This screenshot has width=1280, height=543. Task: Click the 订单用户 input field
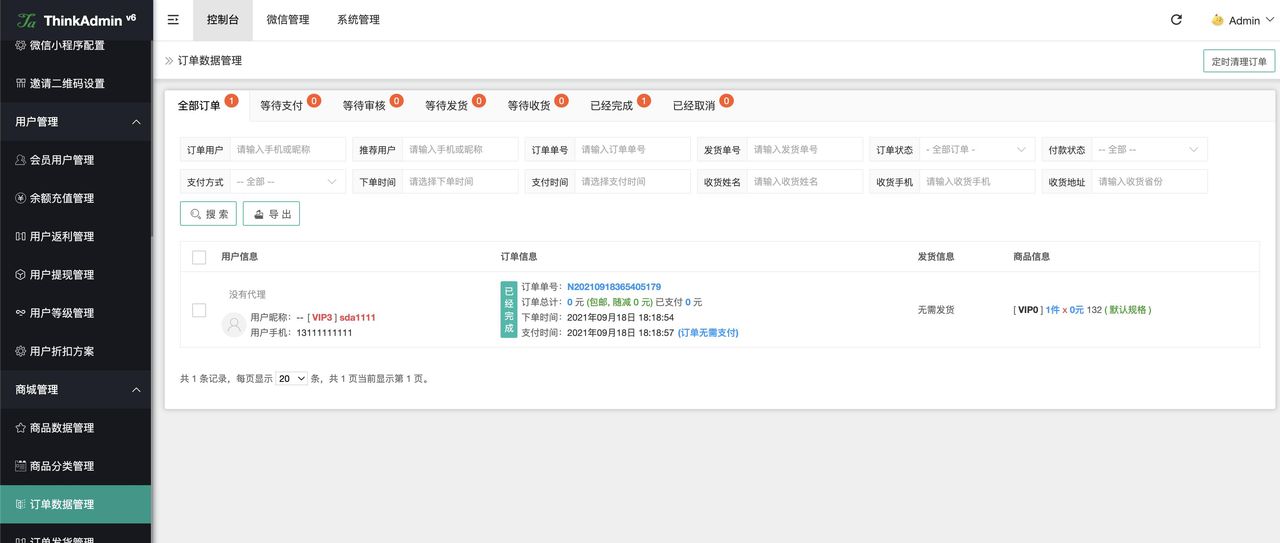(288, 150)
